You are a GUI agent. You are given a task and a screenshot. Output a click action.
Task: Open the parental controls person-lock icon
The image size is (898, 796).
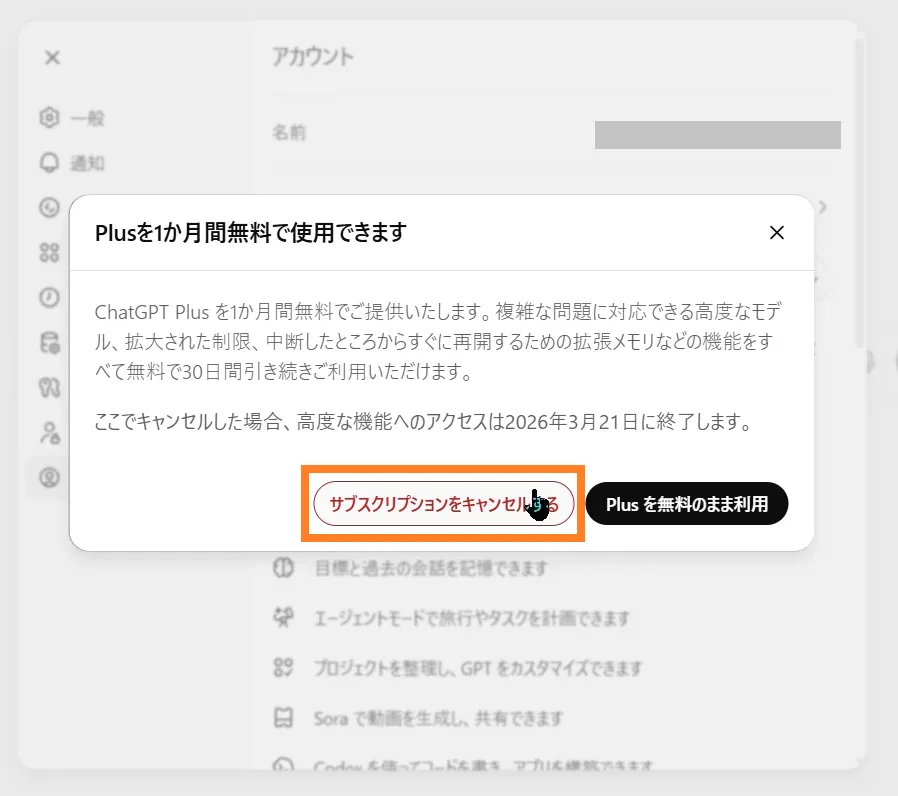[49, 432]
